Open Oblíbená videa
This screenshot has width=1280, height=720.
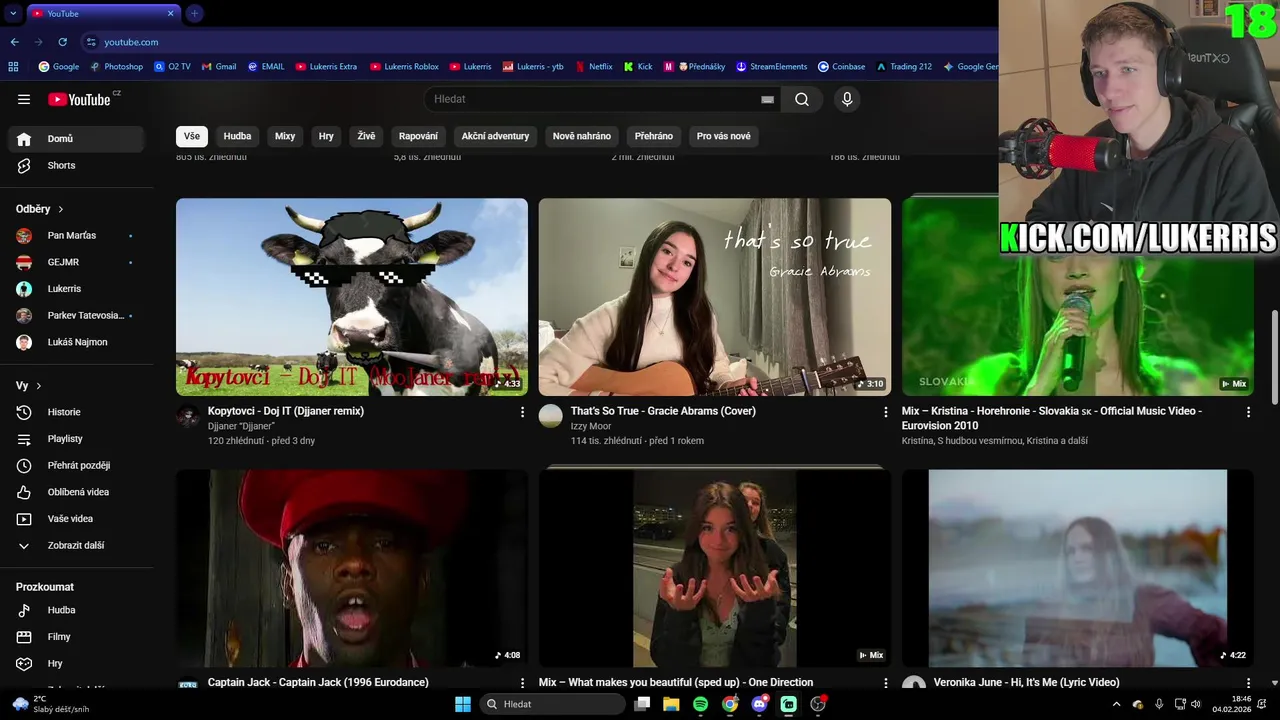click(76, 492)
